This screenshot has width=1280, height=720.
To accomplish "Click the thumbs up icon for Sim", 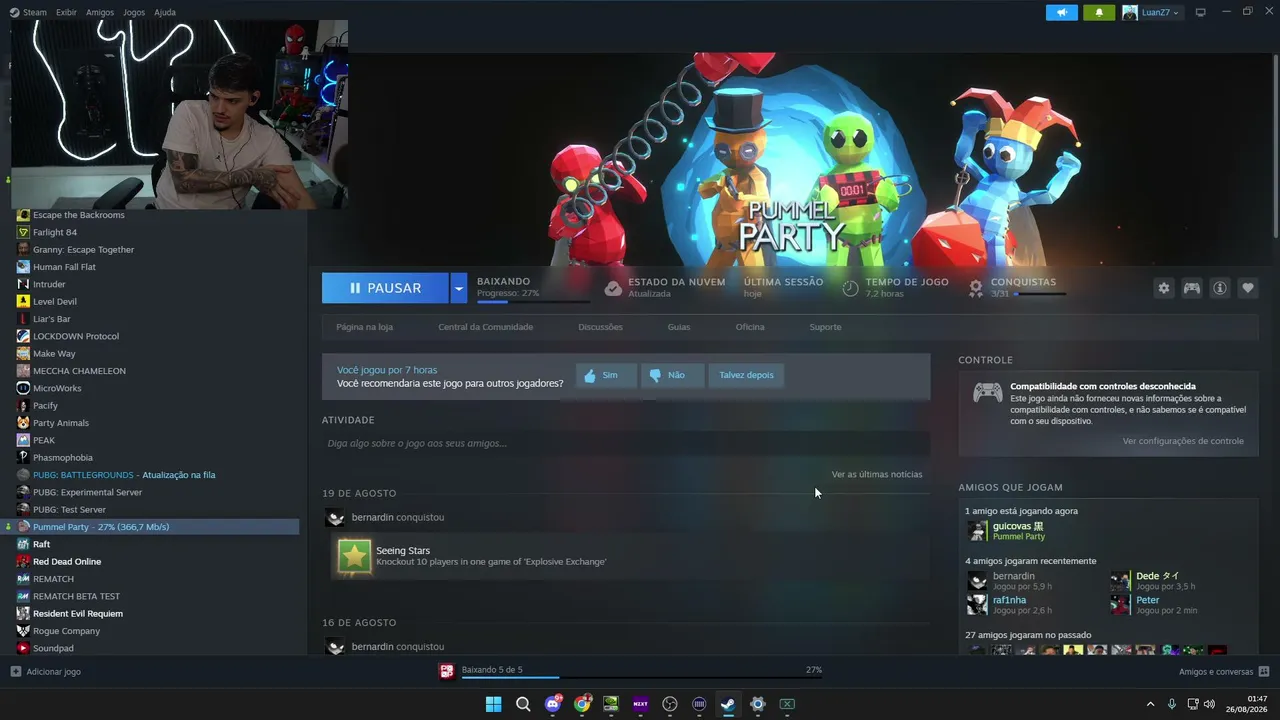I will point(590,375).
